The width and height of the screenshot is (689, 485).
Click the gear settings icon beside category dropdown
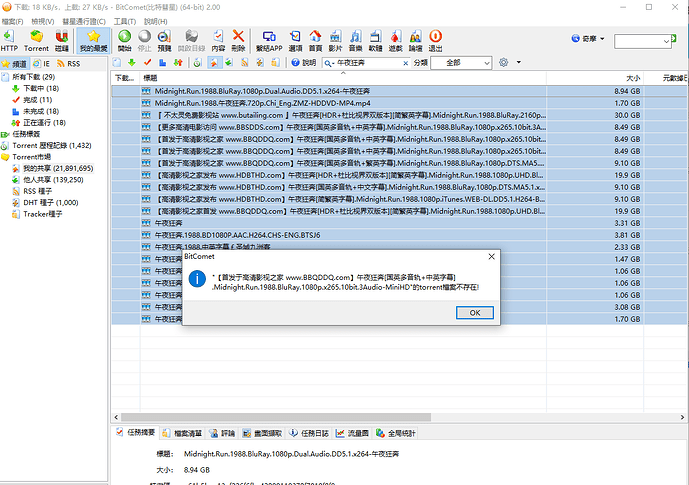[504, 62]
